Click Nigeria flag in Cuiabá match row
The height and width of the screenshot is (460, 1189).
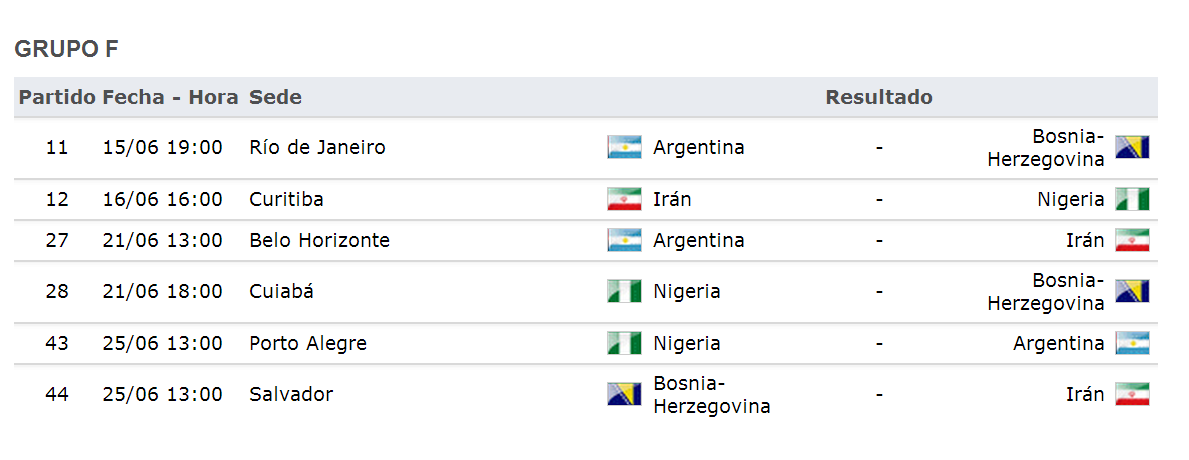click(x=624, y=291)
